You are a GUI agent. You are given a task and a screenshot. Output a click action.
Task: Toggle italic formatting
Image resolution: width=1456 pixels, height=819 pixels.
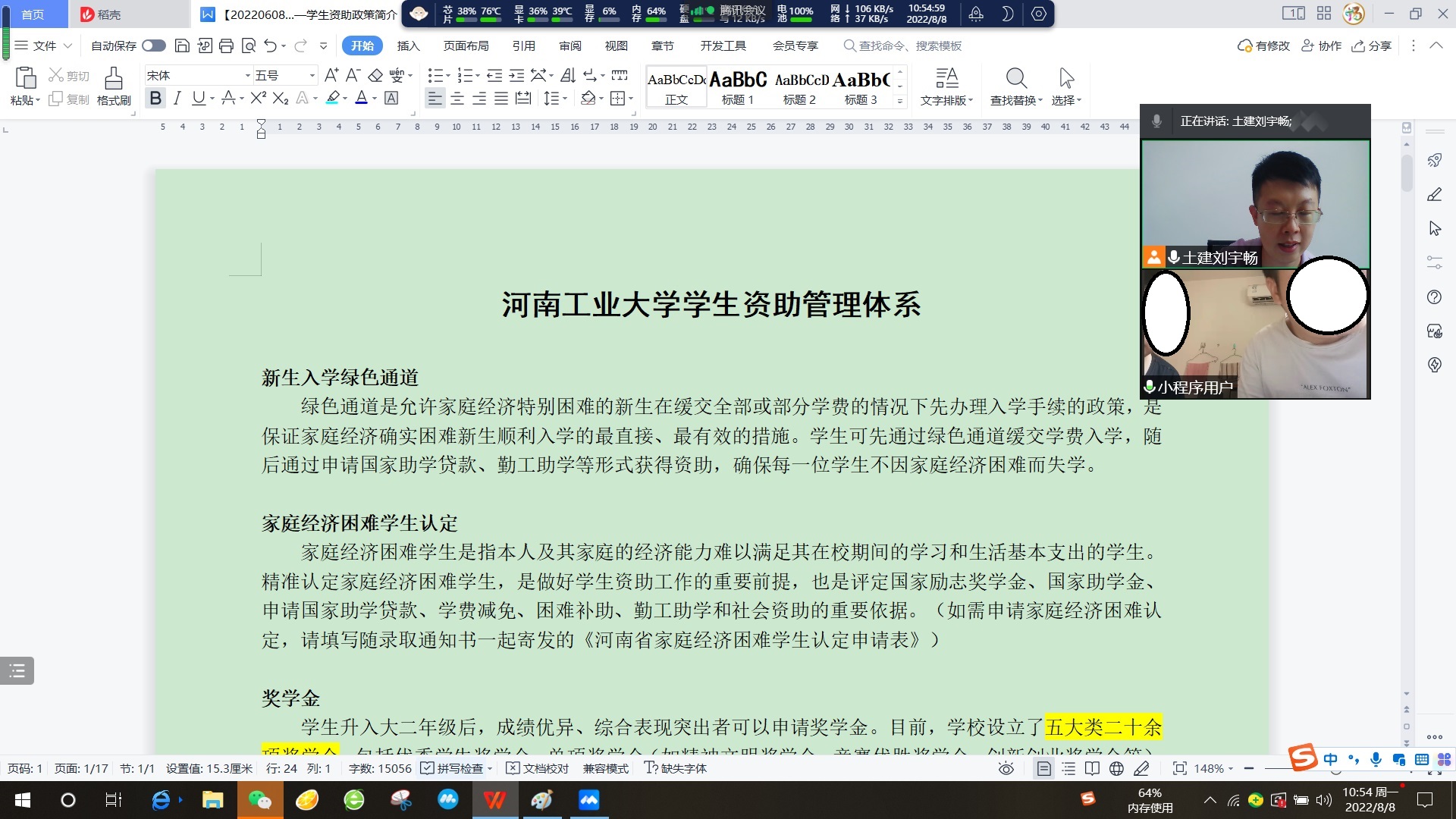[x=177, y=98]
